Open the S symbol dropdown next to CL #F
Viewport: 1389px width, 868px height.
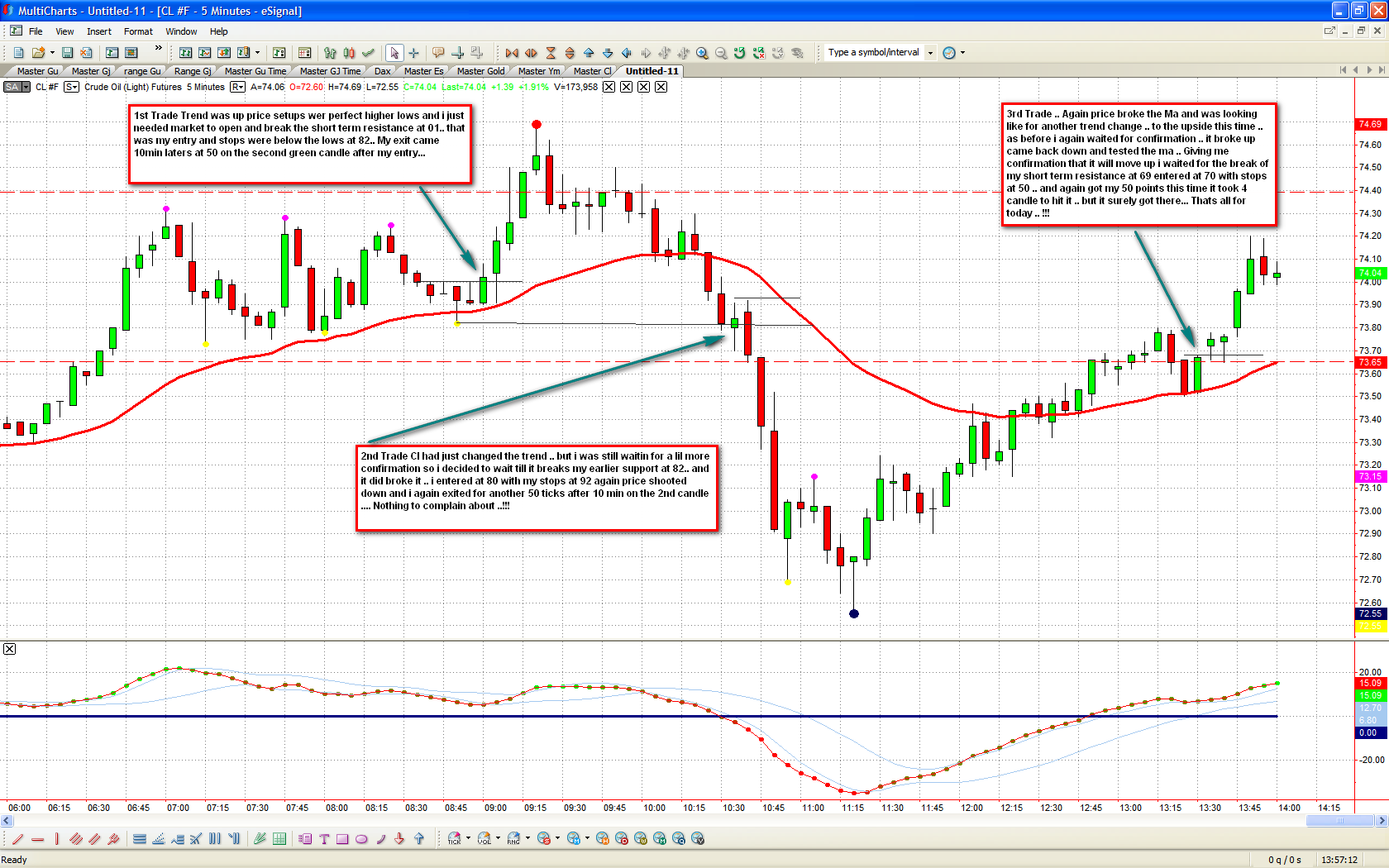[71, 87]
